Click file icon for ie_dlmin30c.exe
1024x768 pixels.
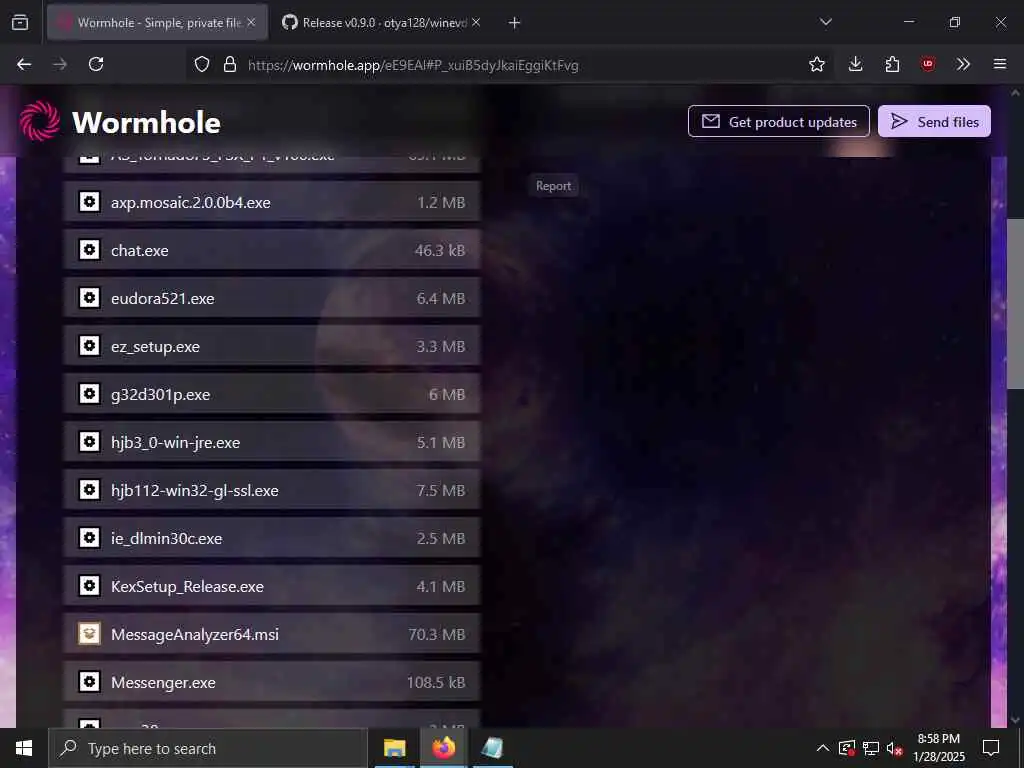[89, 537]
